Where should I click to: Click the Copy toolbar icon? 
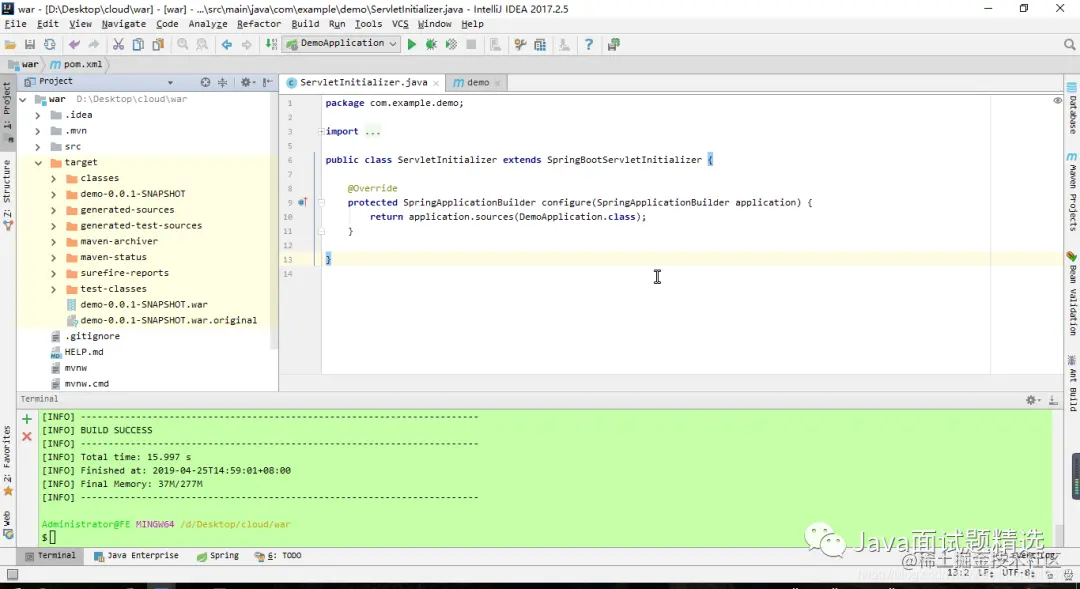[138, 45]
